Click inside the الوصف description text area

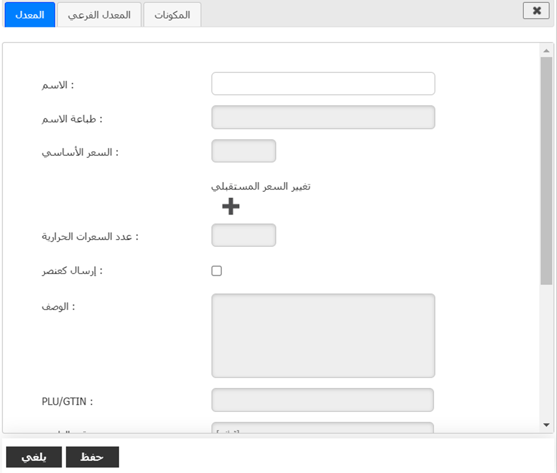tap(323, 336)
